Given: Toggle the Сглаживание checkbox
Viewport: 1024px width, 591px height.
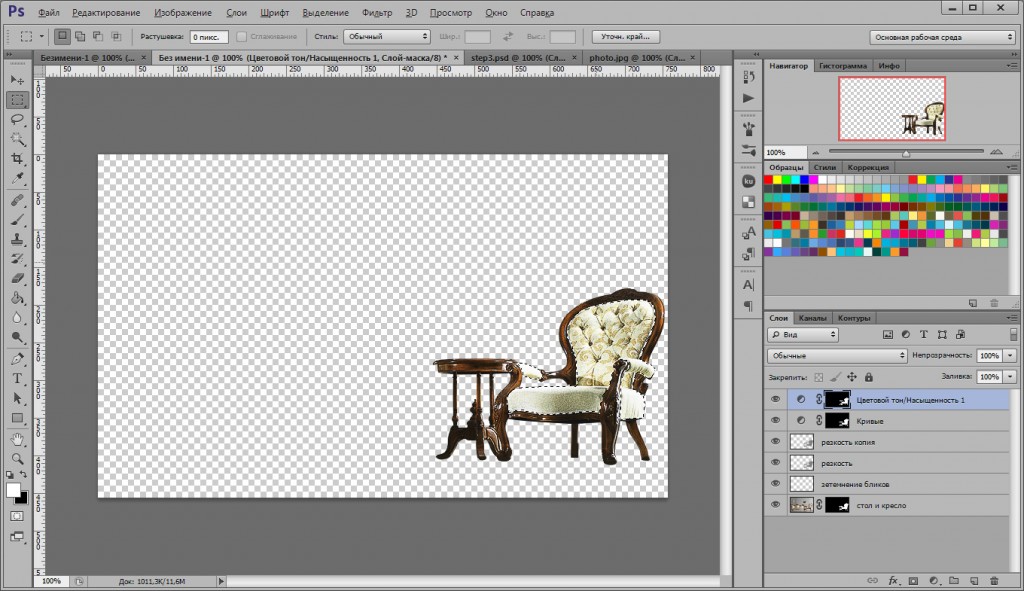Looking at the screenshot, I should 242,37.
